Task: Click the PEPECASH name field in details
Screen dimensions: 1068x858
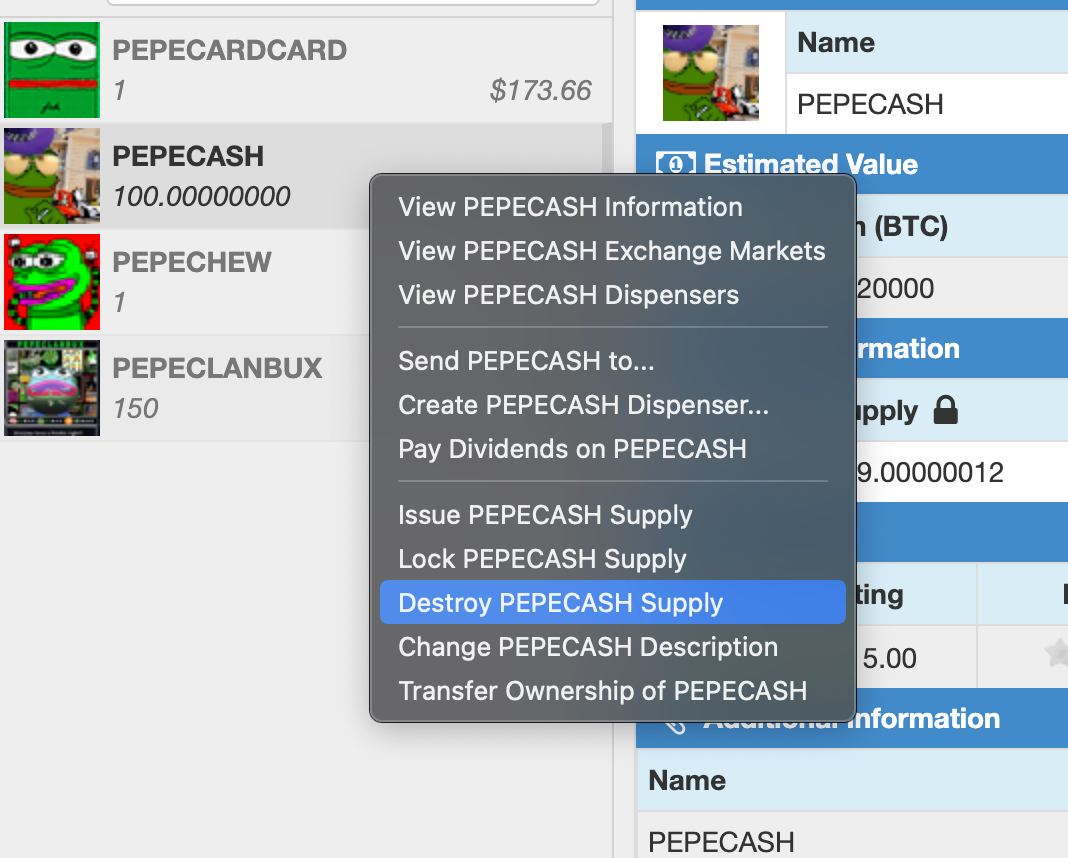Action: [927, 104]
